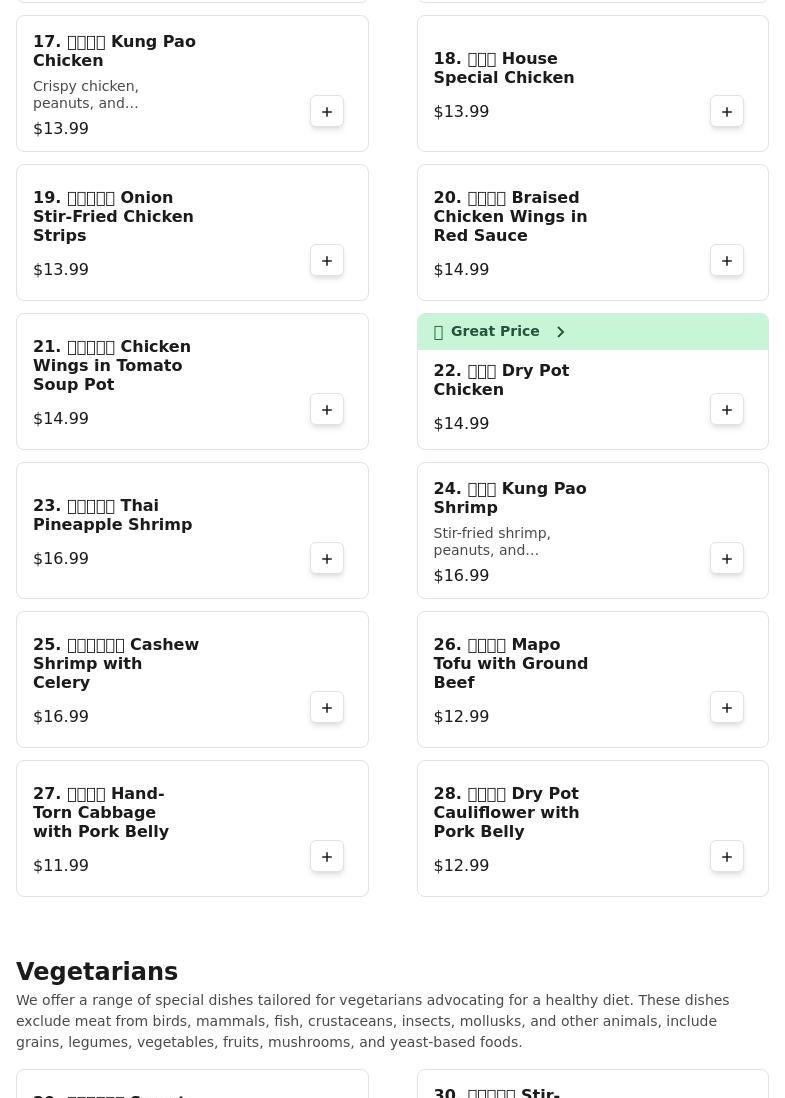Add Chicken Wings in Tomato Soup Pot
Screen dimensions: 785x1098
pos(327,410)
